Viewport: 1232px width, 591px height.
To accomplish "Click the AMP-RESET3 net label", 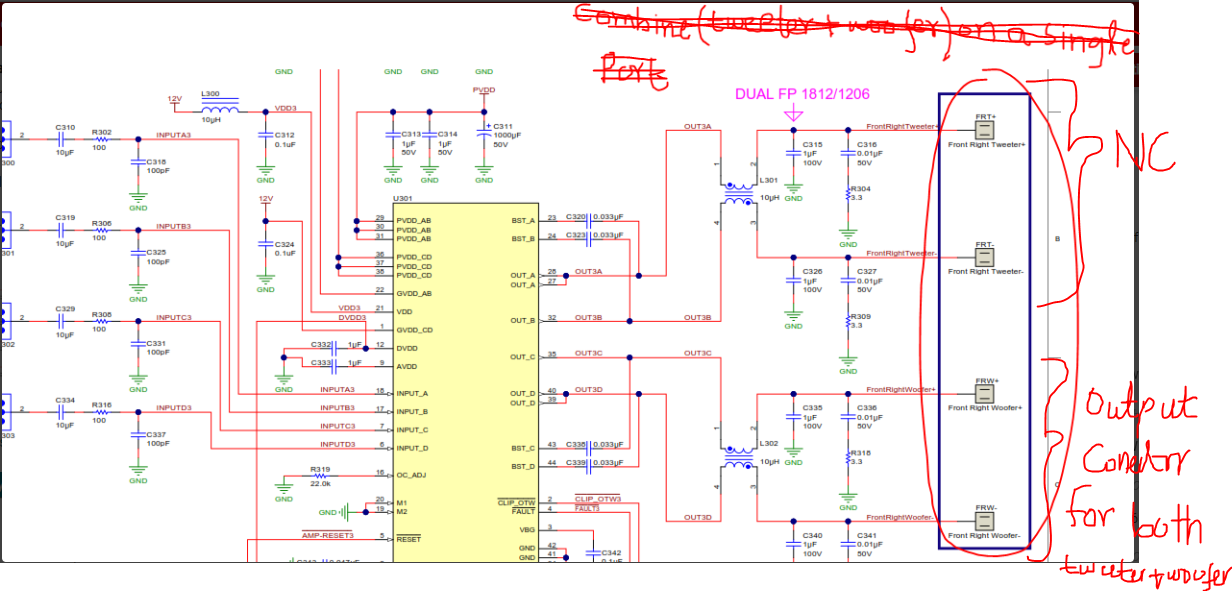I will [x=328, y=535].
